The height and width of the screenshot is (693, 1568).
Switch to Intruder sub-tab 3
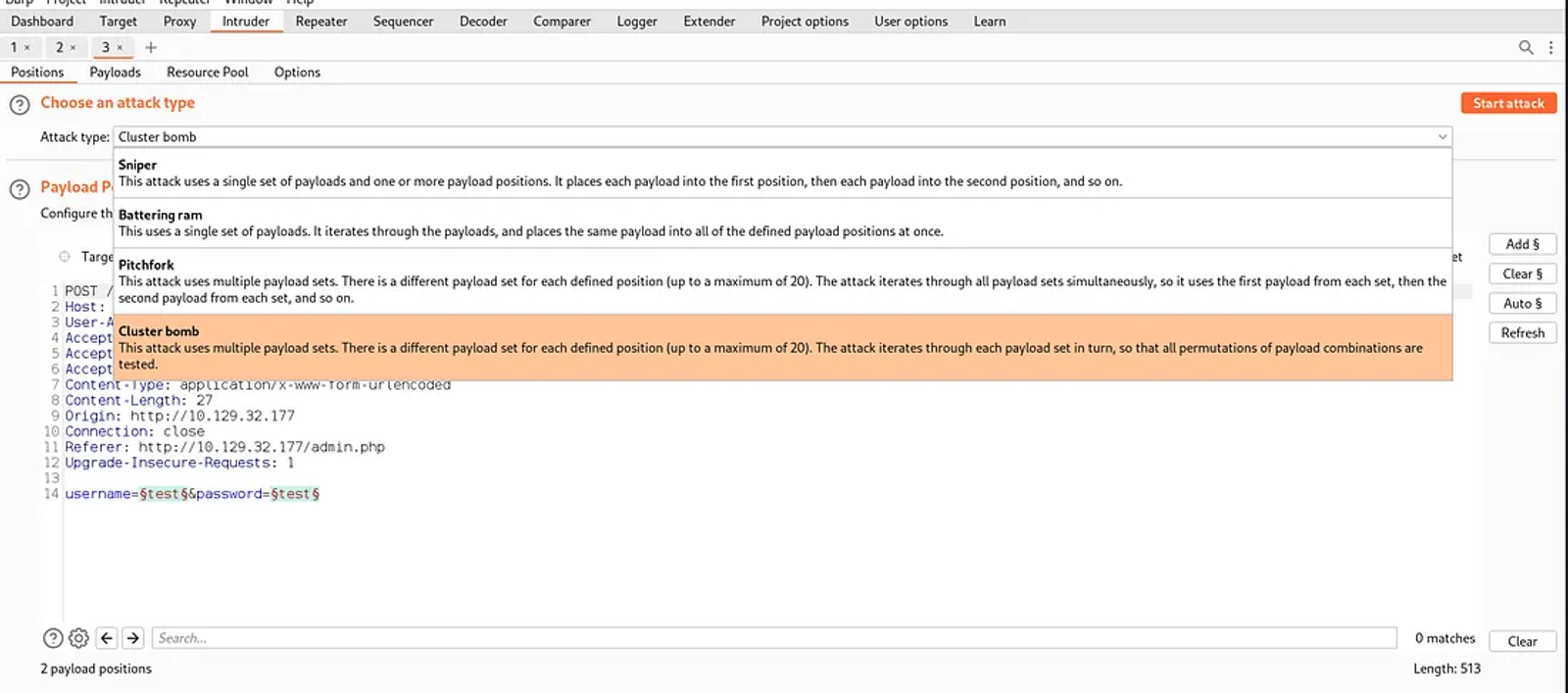[106, 47]
